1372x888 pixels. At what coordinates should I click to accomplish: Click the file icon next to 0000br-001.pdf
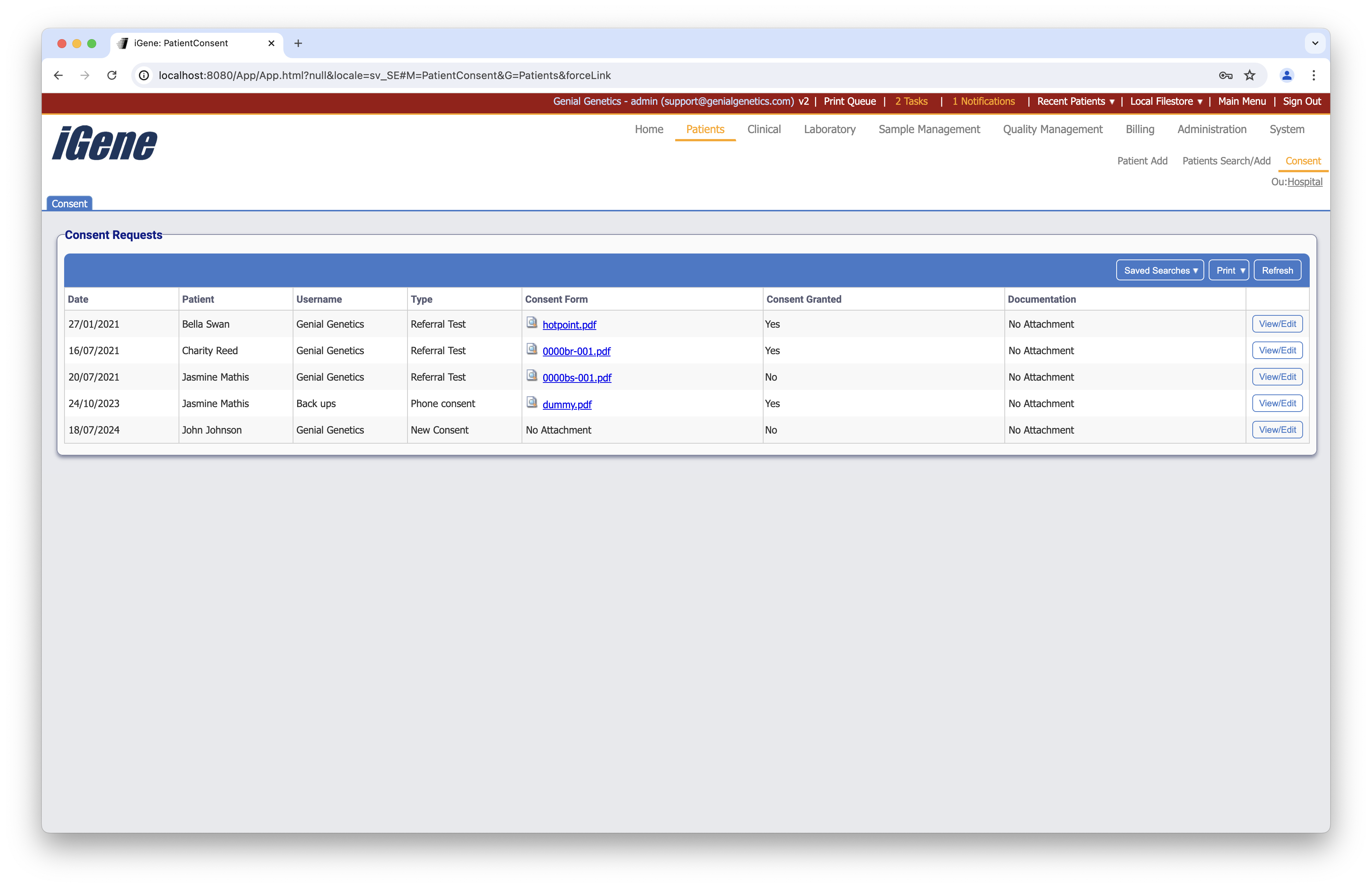532,349
